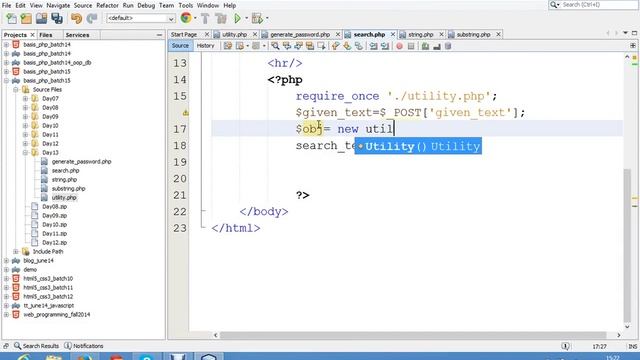Click the Redo icon
Viewport: 640px width, 360px height.
coord(92,18)
